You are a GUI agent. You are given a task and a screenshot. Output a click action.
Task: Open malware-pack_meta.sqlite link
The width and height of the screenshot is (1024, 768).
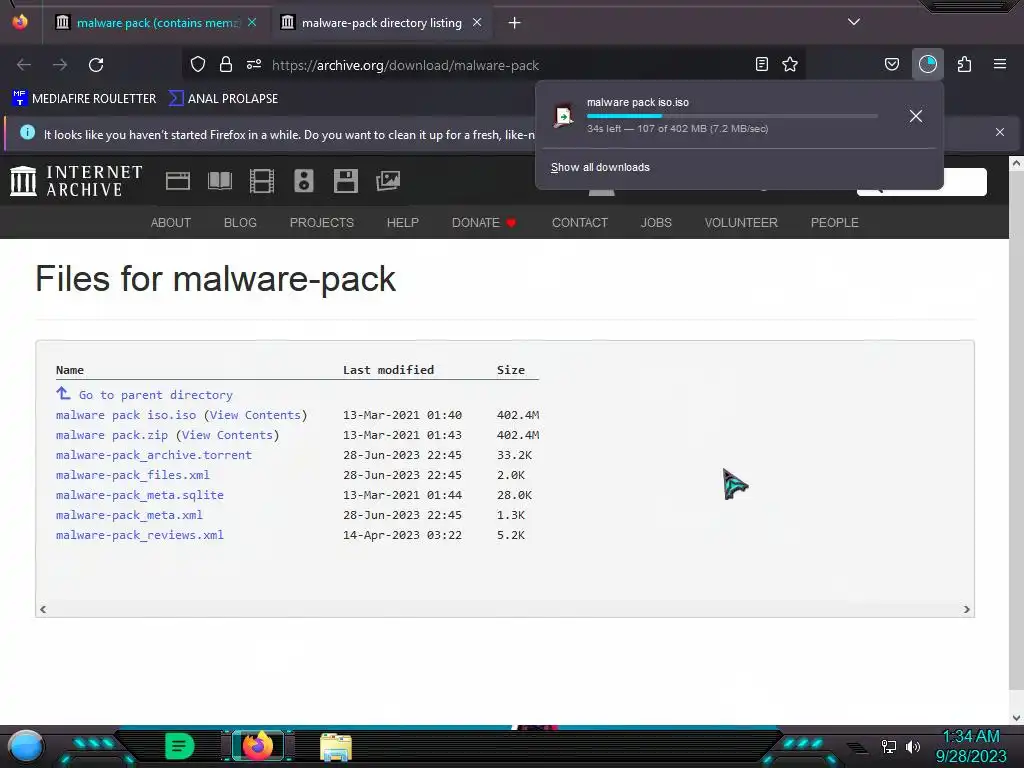[140, 495]
